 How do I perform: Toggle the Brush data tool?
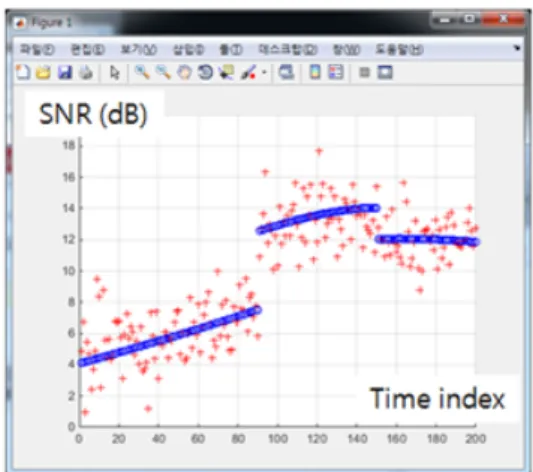point(248,72)
